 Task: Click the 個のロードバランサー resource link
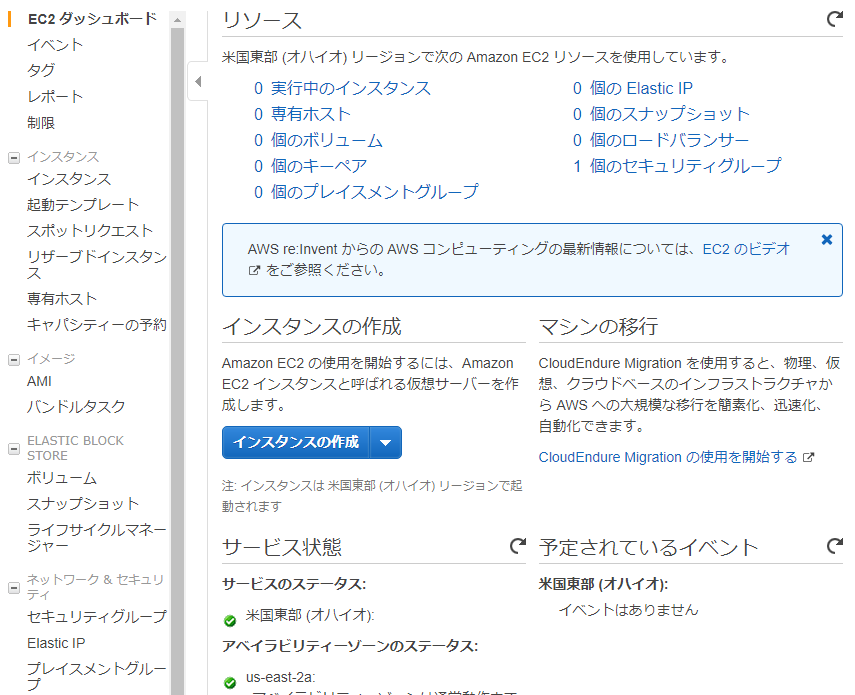670,140
